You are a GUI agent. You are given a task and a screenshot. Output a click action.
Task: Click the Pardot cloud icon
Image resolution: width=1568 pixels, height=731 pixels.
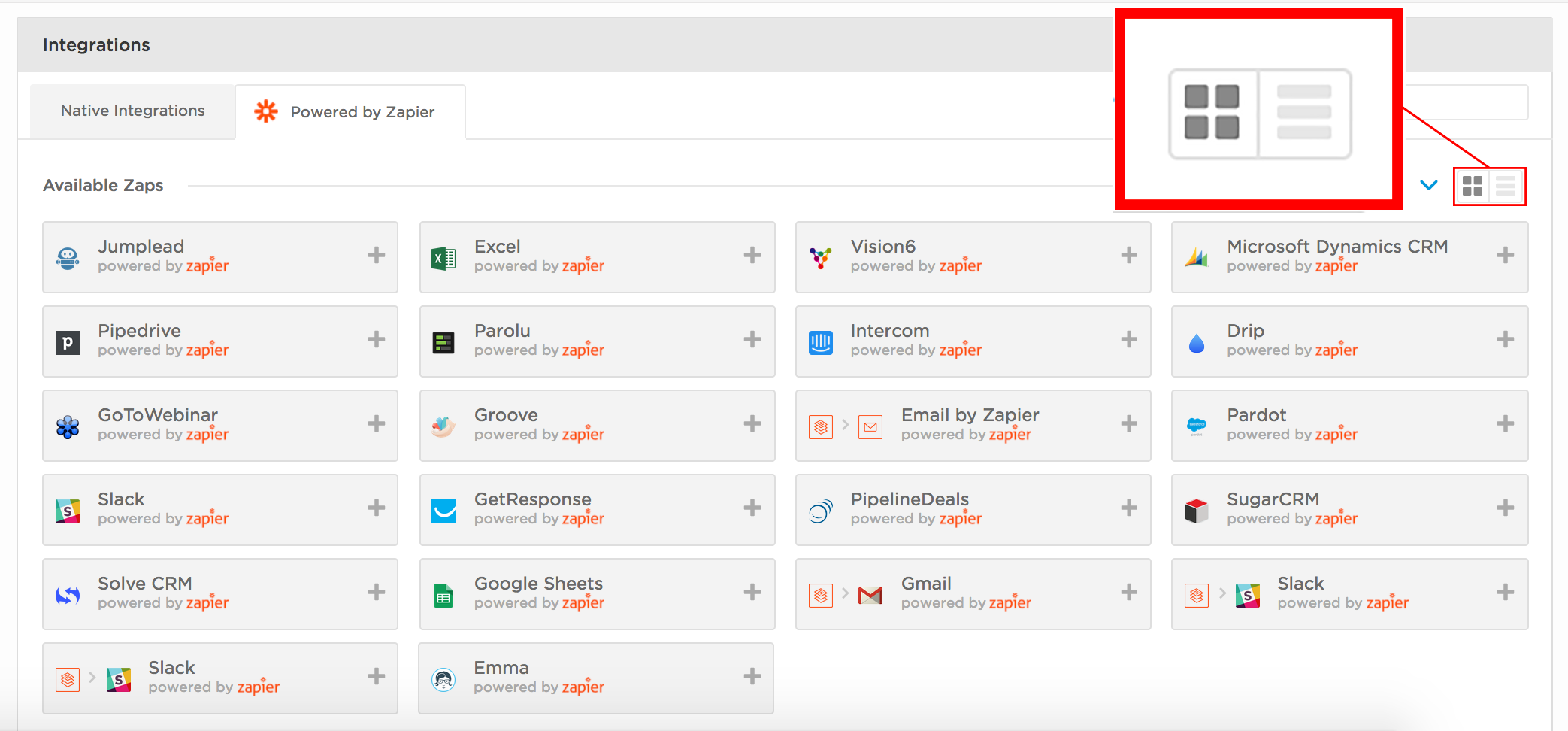(1196, 425)
